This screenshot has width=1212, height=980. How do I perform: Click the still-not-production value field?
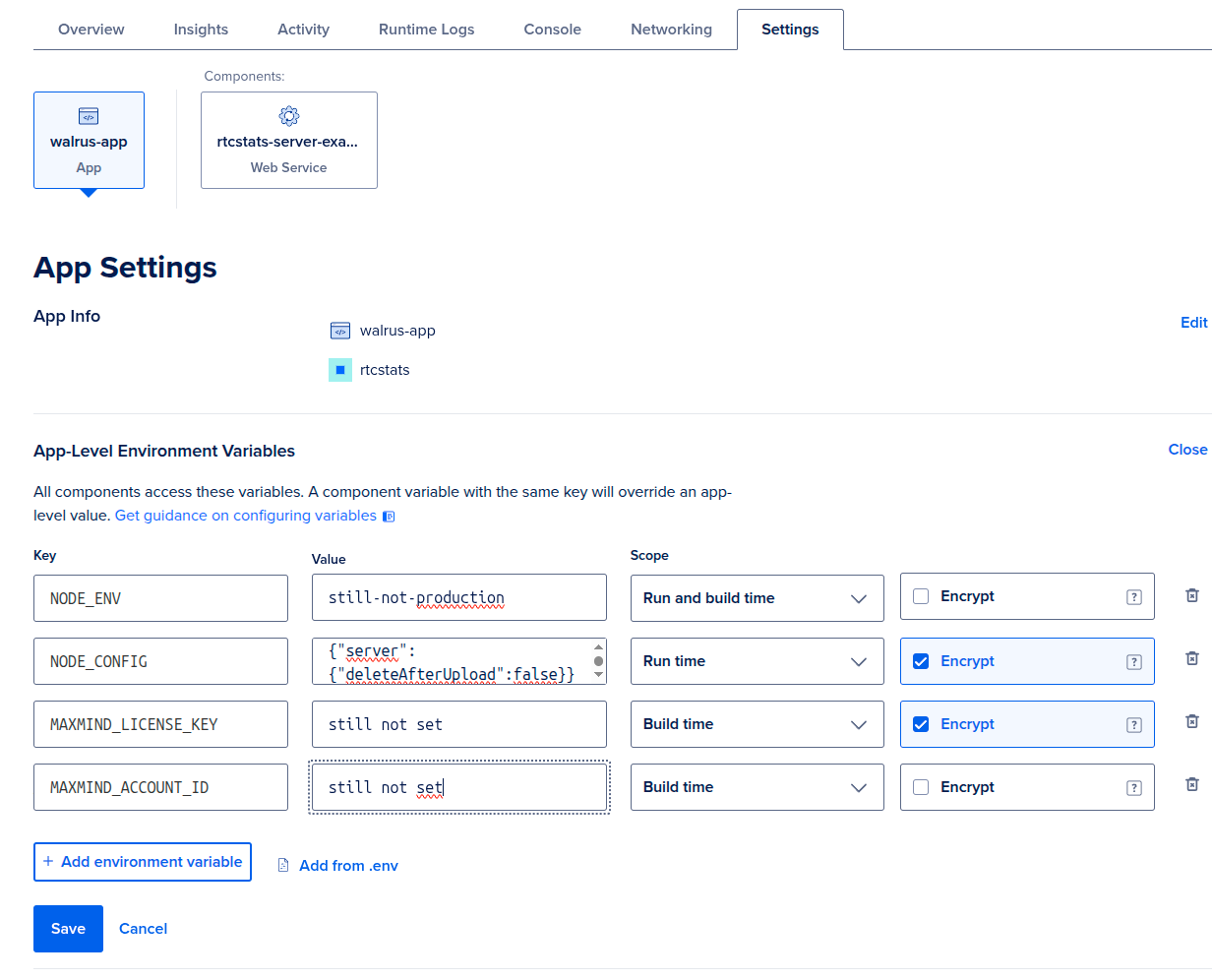[x=459, y=598]
